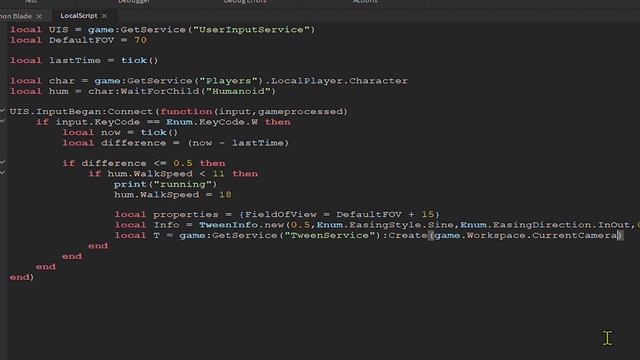Image resolution: width=640 pixels, height=360 pixels.
Task: Click the final 'end)' line
Action: (22, 277)
